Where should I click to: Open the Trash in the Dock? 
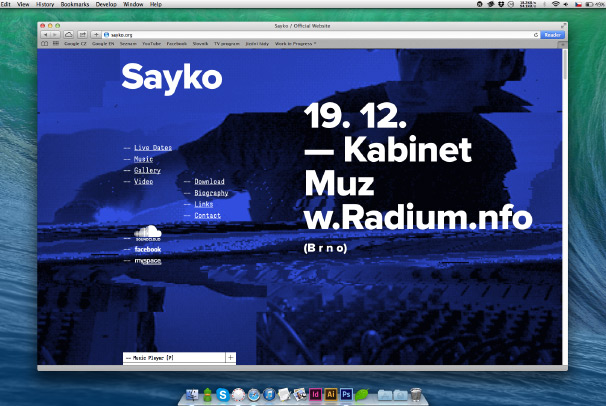coord(416,395)
